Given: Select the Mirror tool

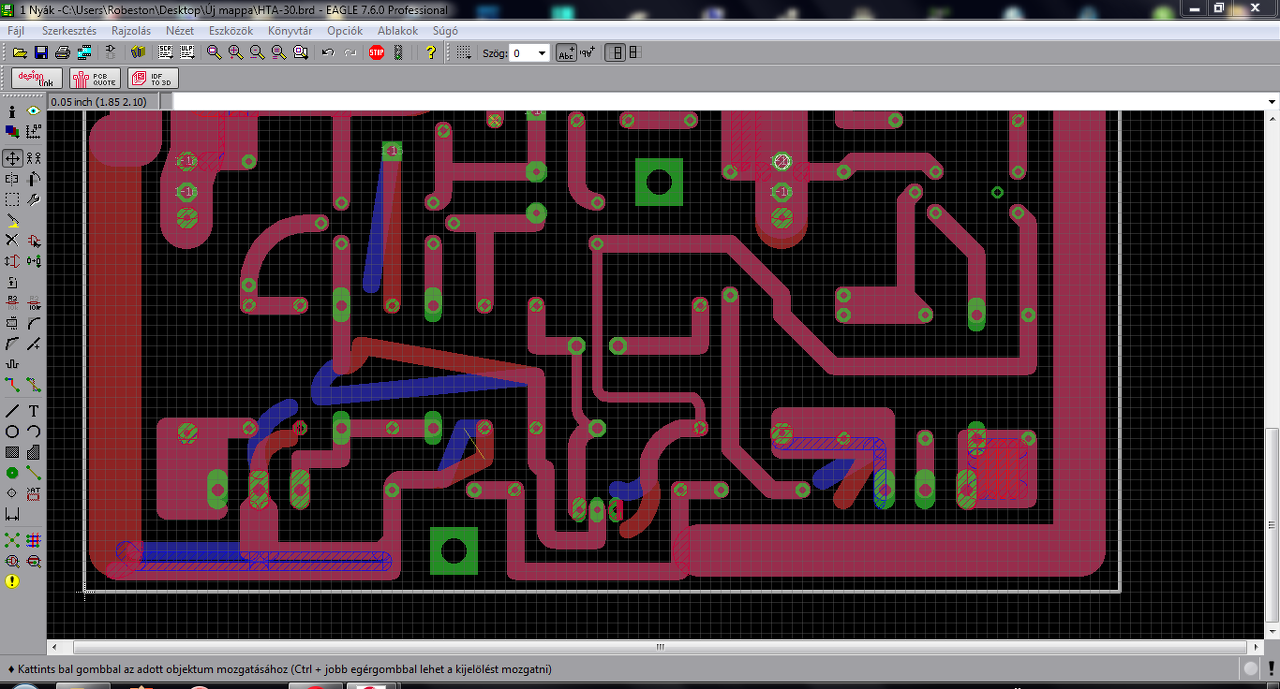Looking at the screenshot, I should coord(12,179).
